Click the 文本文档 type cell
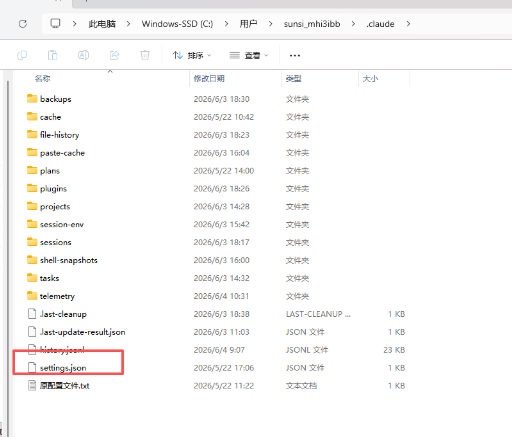512x437 pixels. tap(301, 386)
